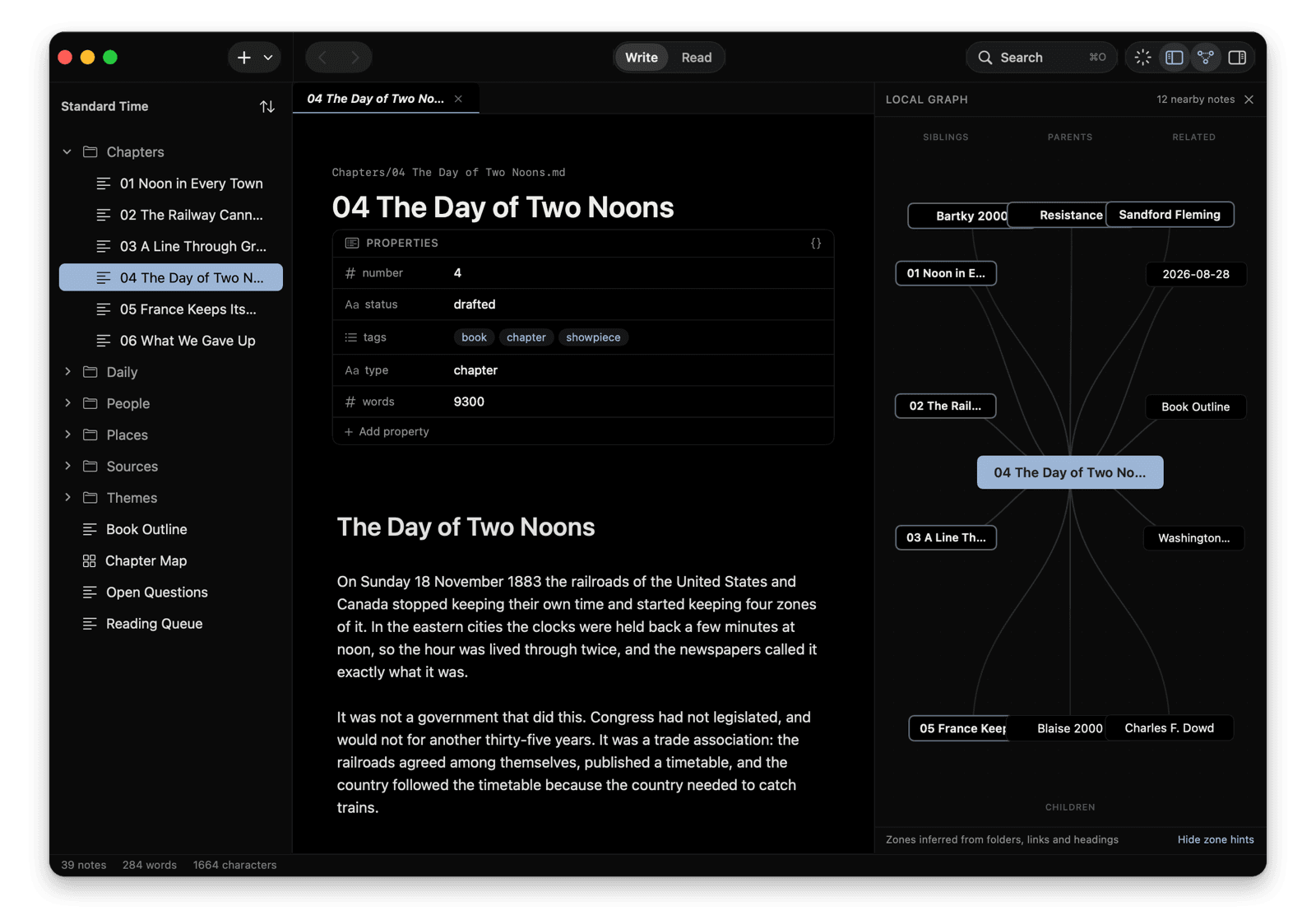Switch to Read mode

click(697, 58)
